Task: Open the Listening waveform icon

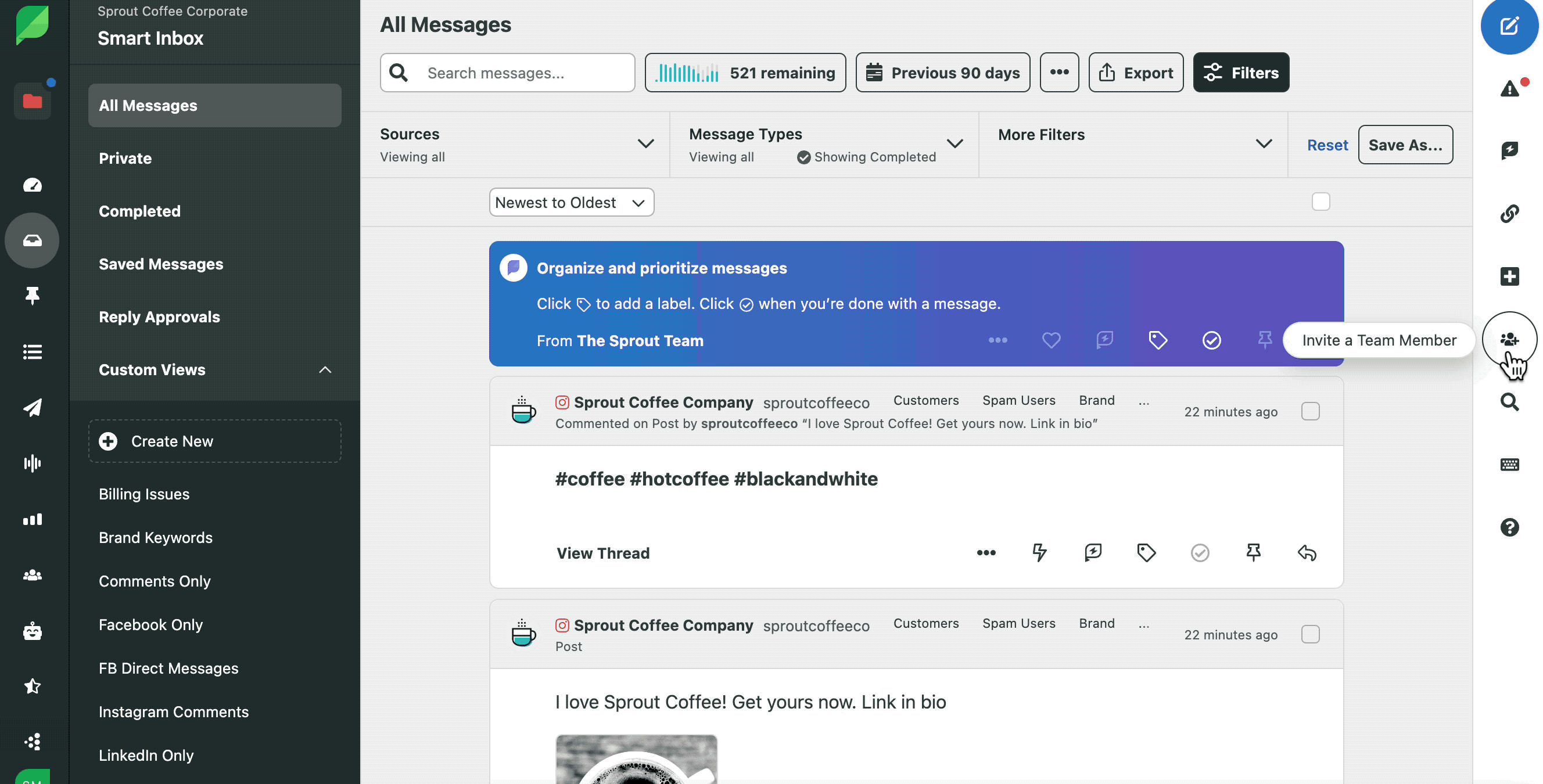Action: click(33, 463)
